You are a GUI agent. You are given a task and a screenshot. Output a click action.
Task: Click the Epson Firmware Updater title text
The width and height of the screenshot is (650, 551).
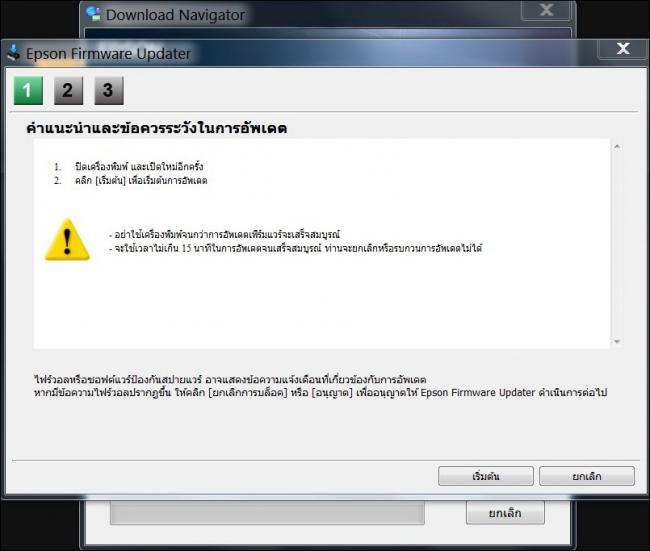click(x=108, y=53)
